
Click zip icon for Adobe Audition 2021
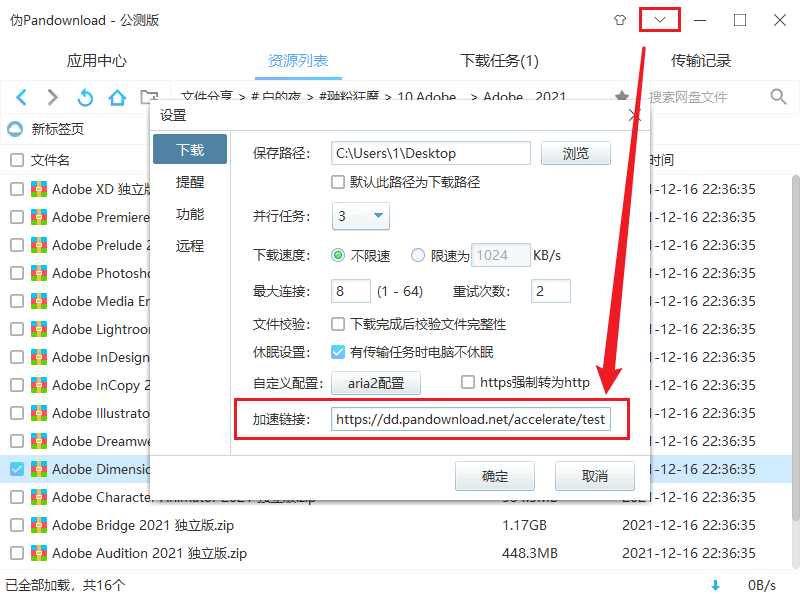click(x=39, y=553)
